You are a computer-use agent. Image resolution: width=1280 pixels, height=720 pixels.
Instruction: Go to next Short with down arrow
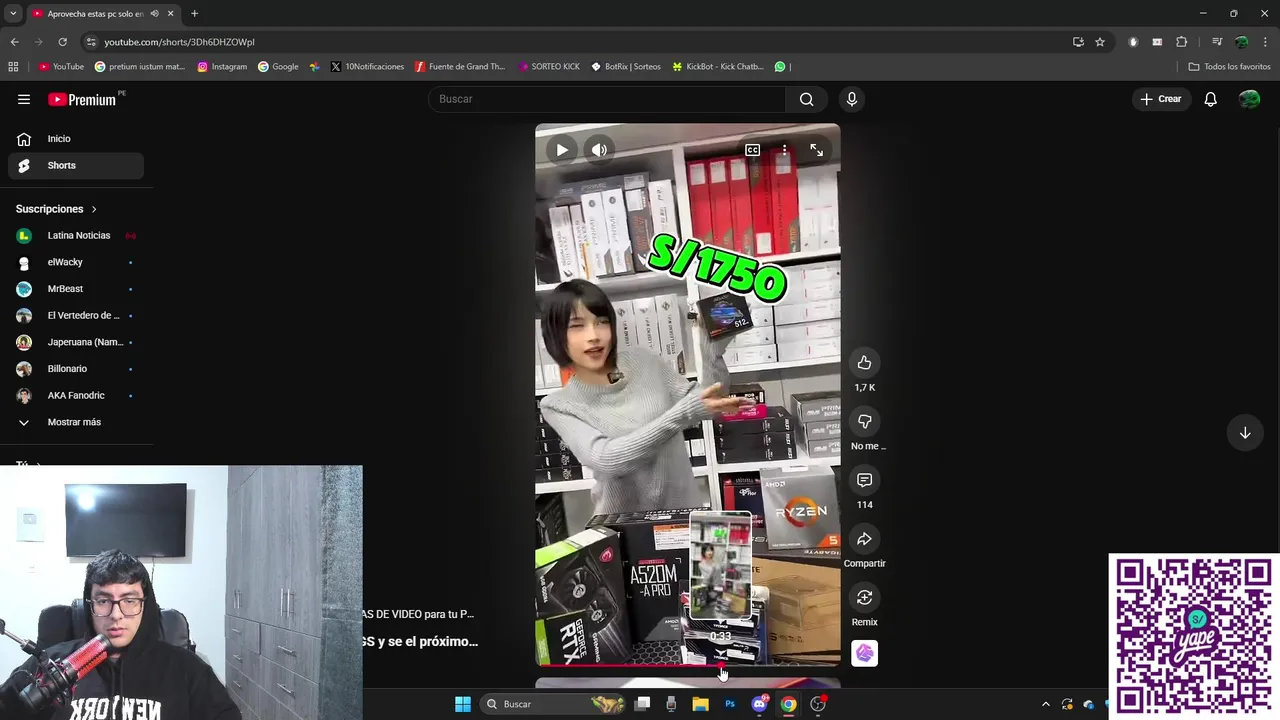click(1245, 433)
